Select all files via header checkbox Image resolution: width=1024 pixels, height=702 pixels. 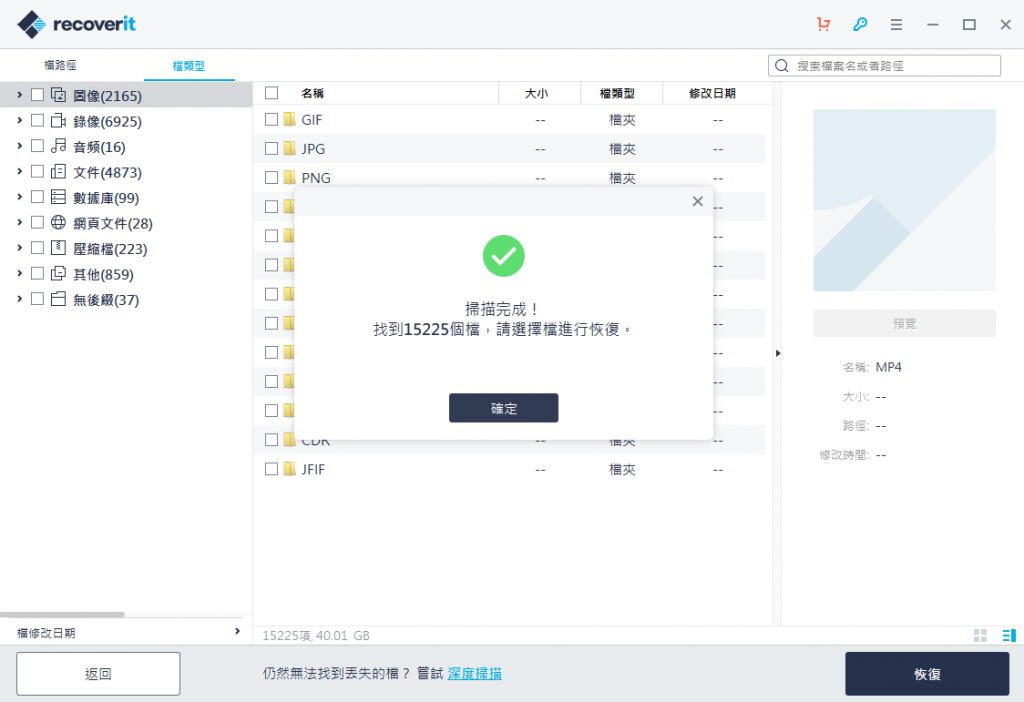coord(270,92)
